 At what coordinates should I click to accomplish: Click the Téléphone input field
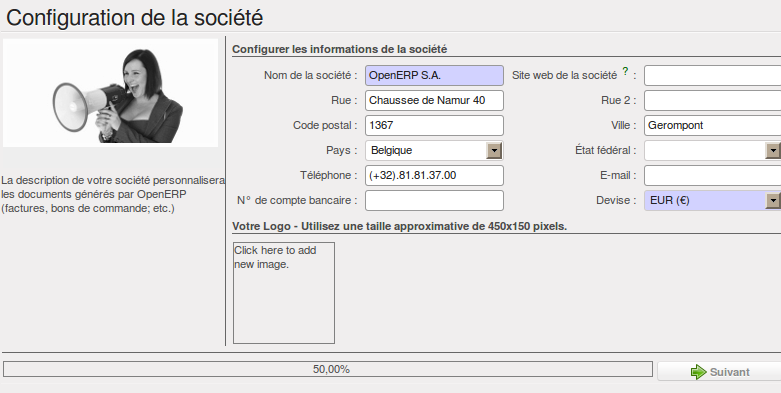click(x=434, y=175)
